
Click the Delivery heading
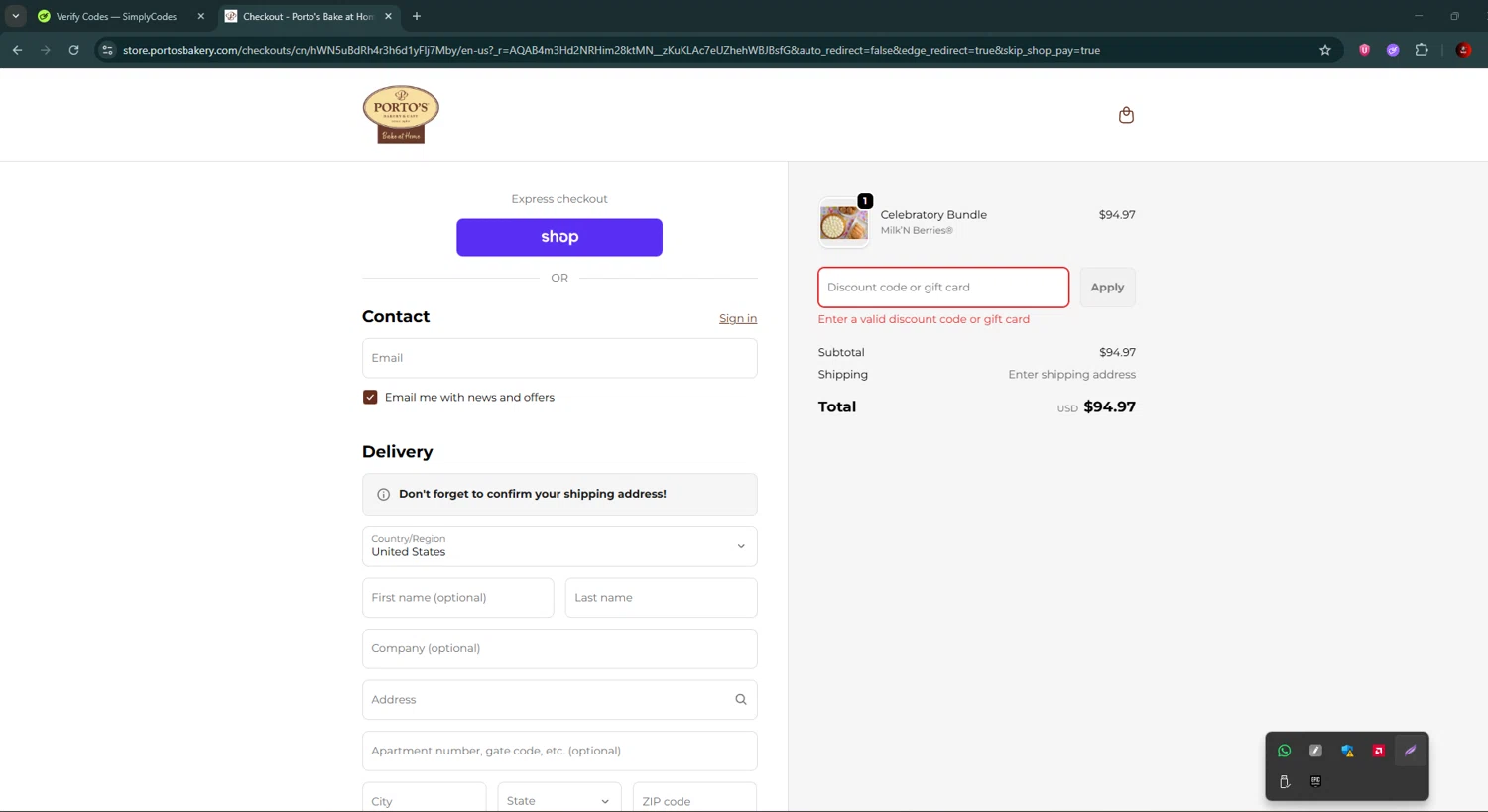(397, 452)
